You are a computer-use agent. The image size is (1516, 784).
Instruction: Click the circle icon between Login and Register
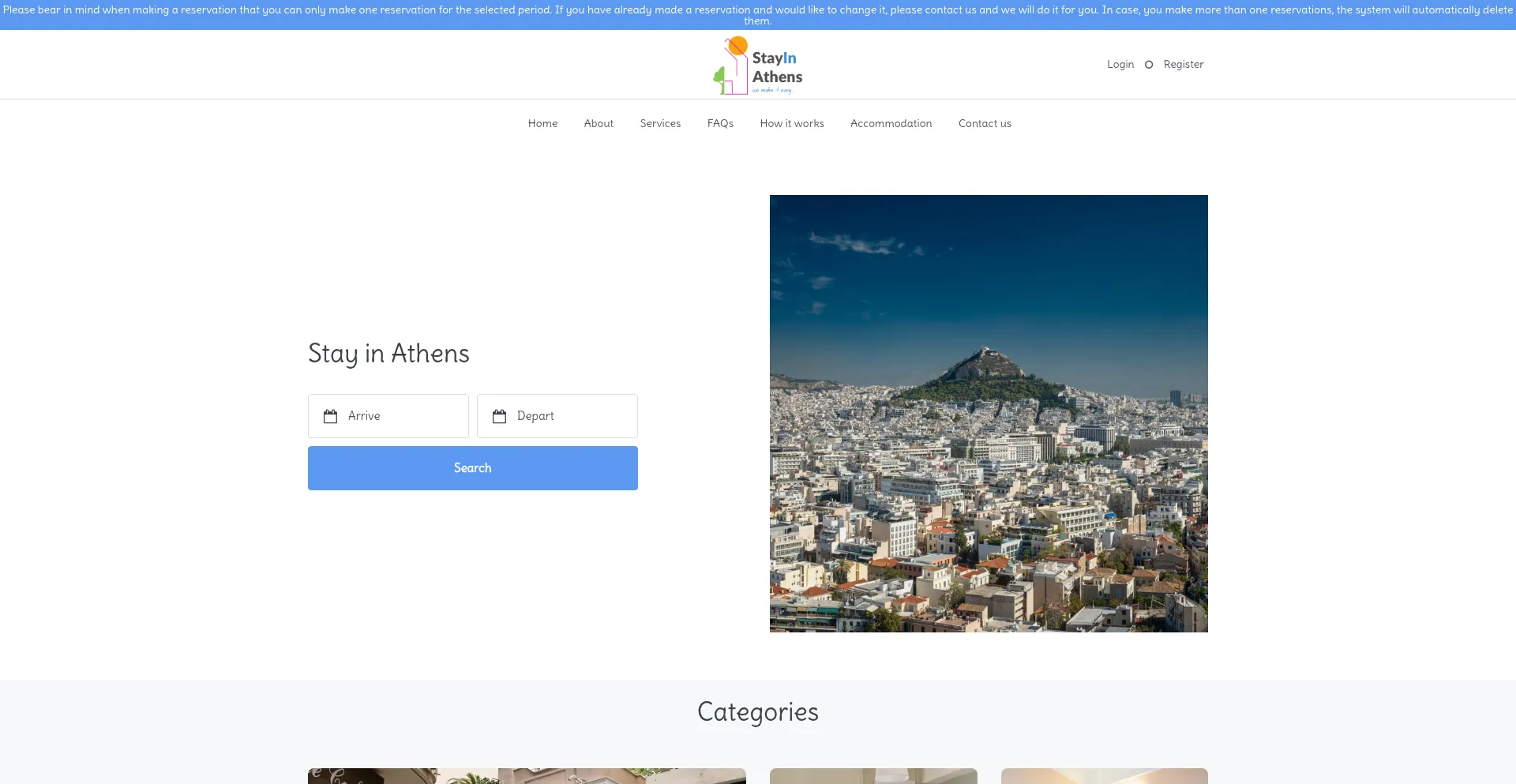1149,64
